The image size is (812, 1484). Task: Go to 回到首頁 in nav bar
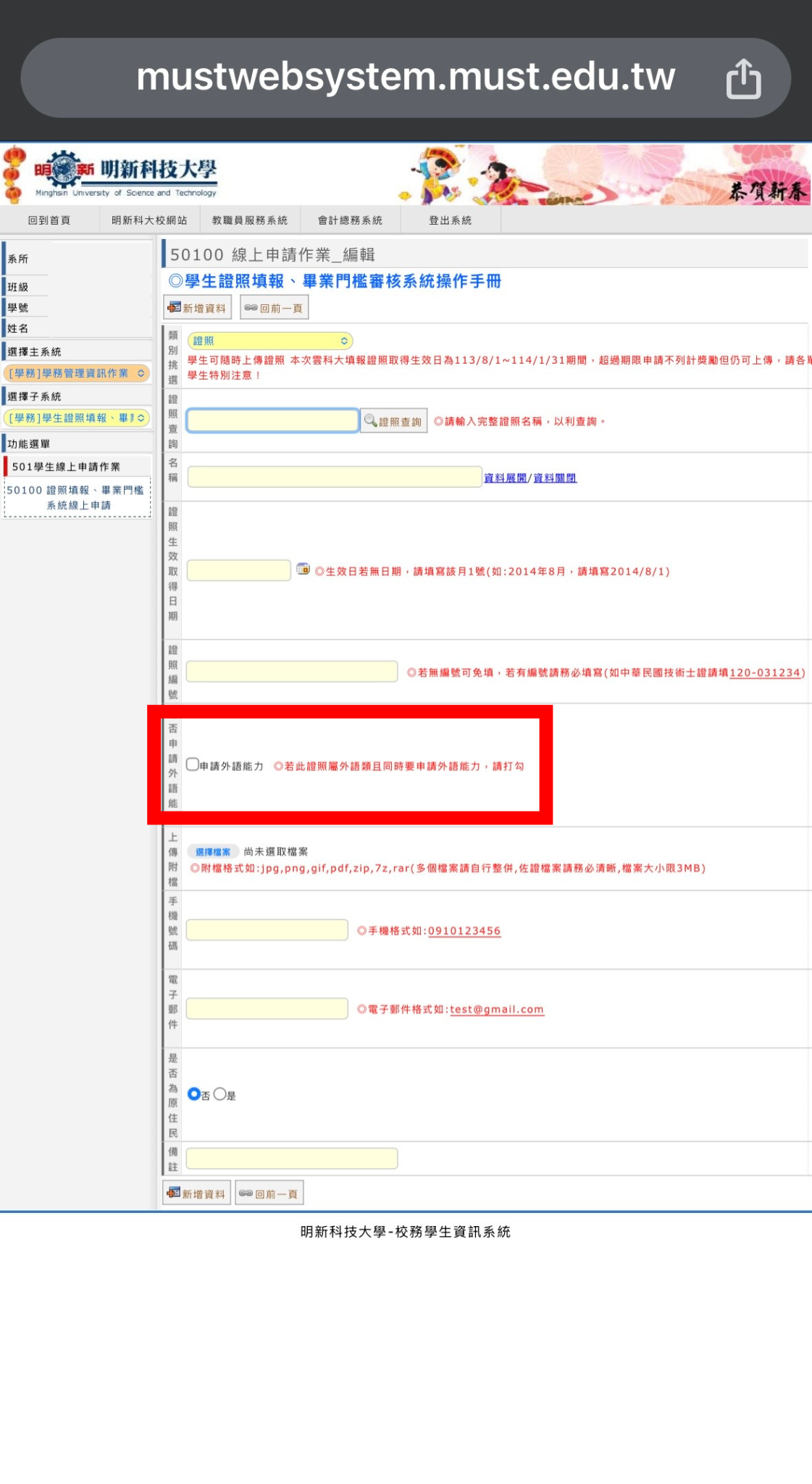(49, 220)
